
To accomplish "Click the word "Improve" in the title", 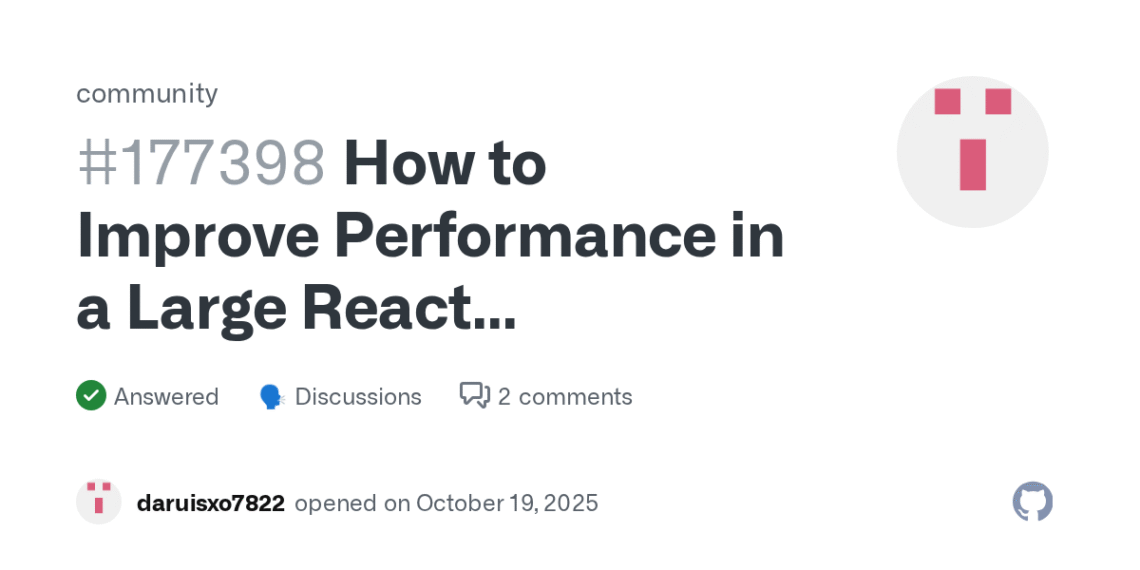I will click(197, 236).
